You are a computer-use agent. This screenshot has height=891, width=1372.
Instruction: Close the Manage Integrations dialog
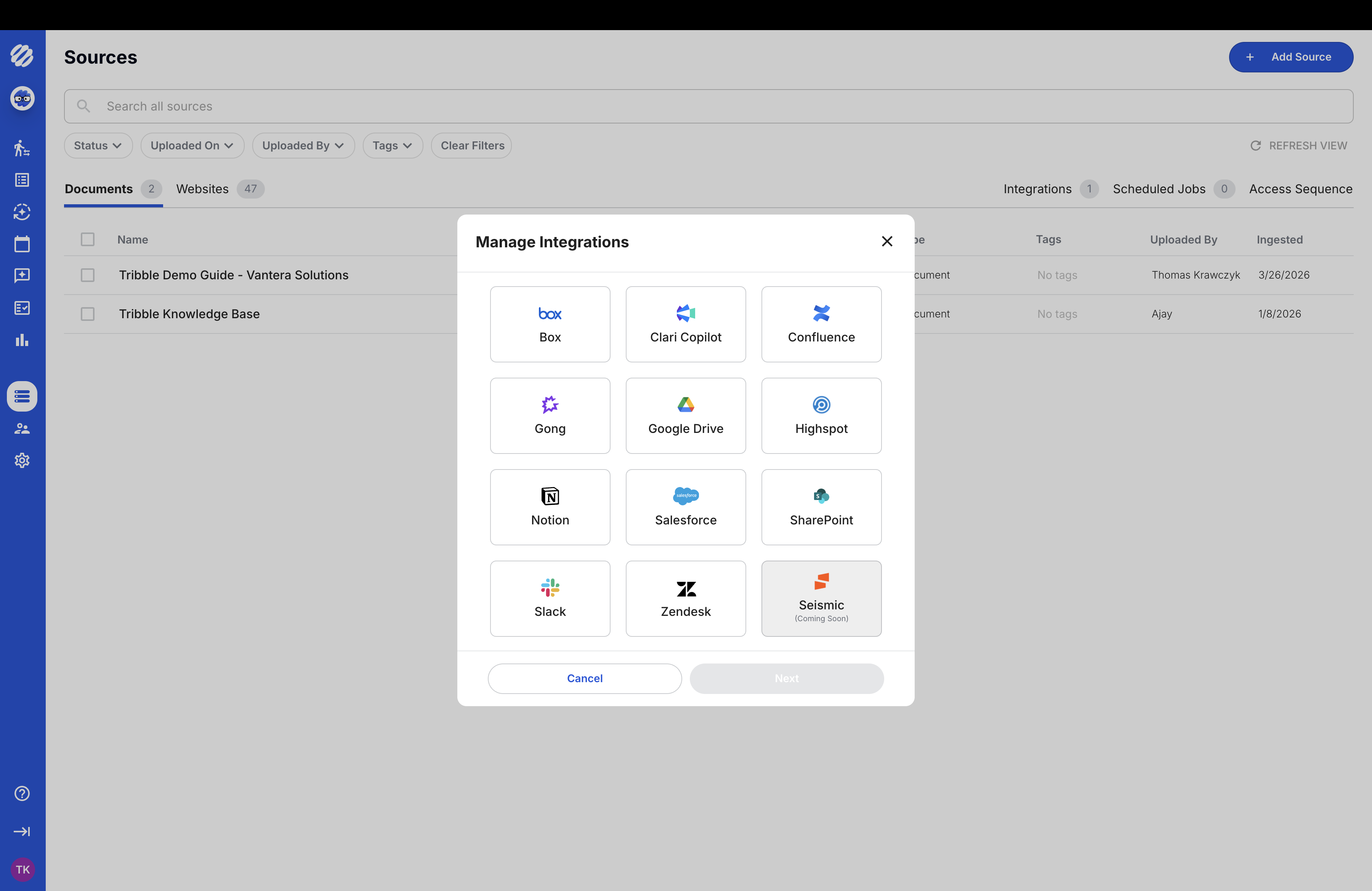point(886,242)
